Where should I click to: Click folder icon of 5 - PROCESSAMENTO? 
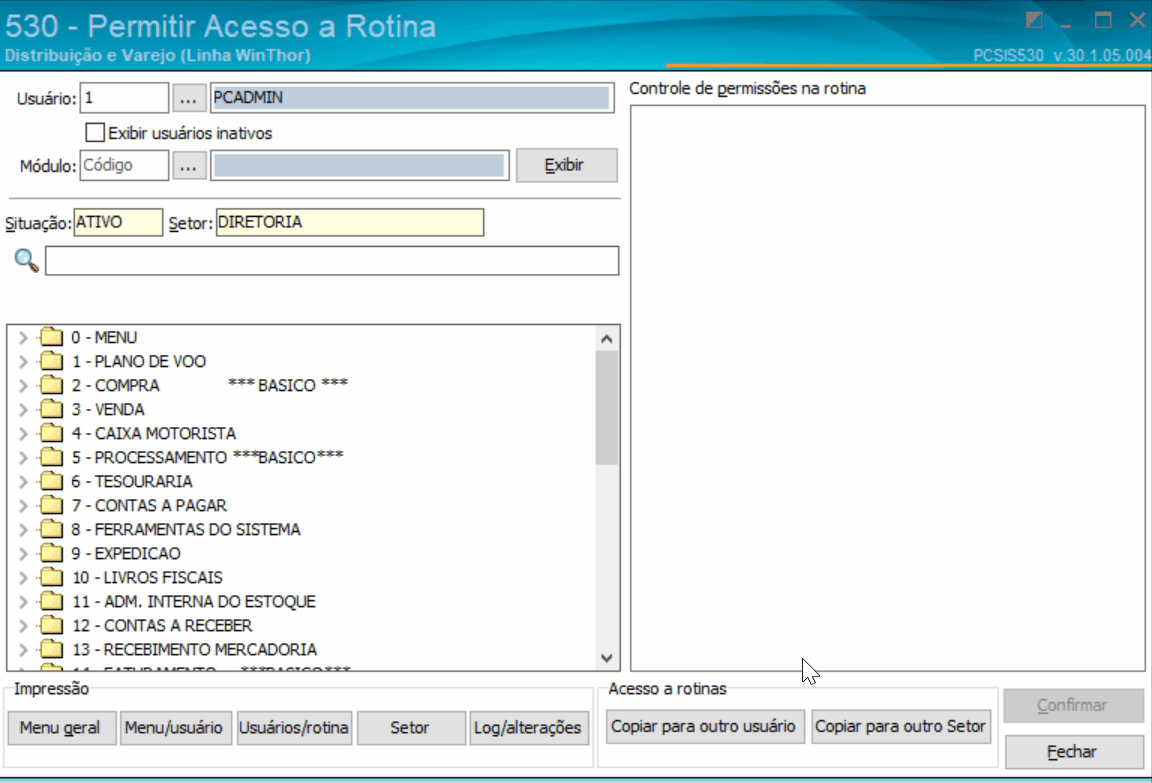point(51,457)
